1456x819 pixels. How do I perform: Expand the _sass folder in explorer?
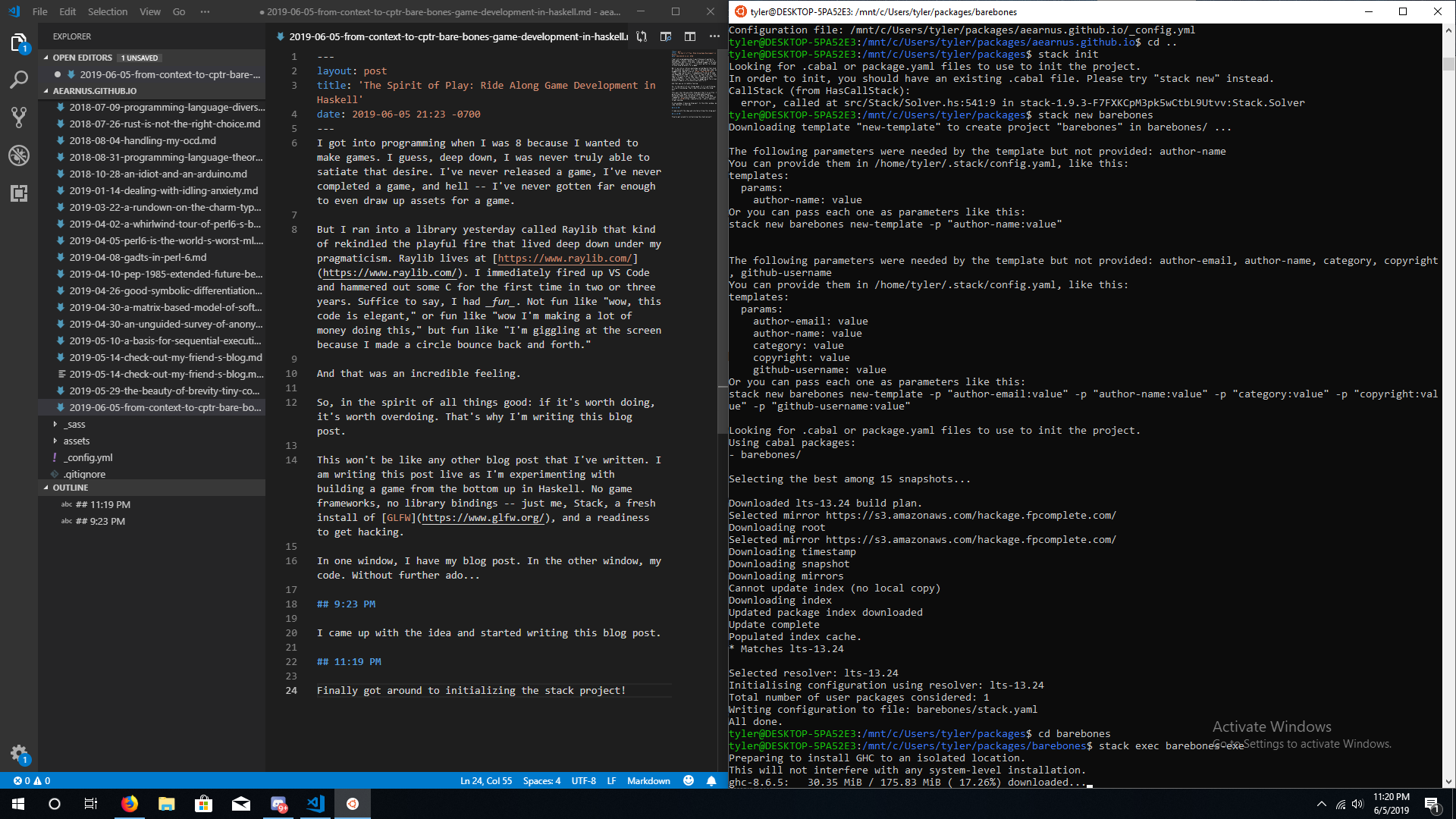click(x=55, y=423)
